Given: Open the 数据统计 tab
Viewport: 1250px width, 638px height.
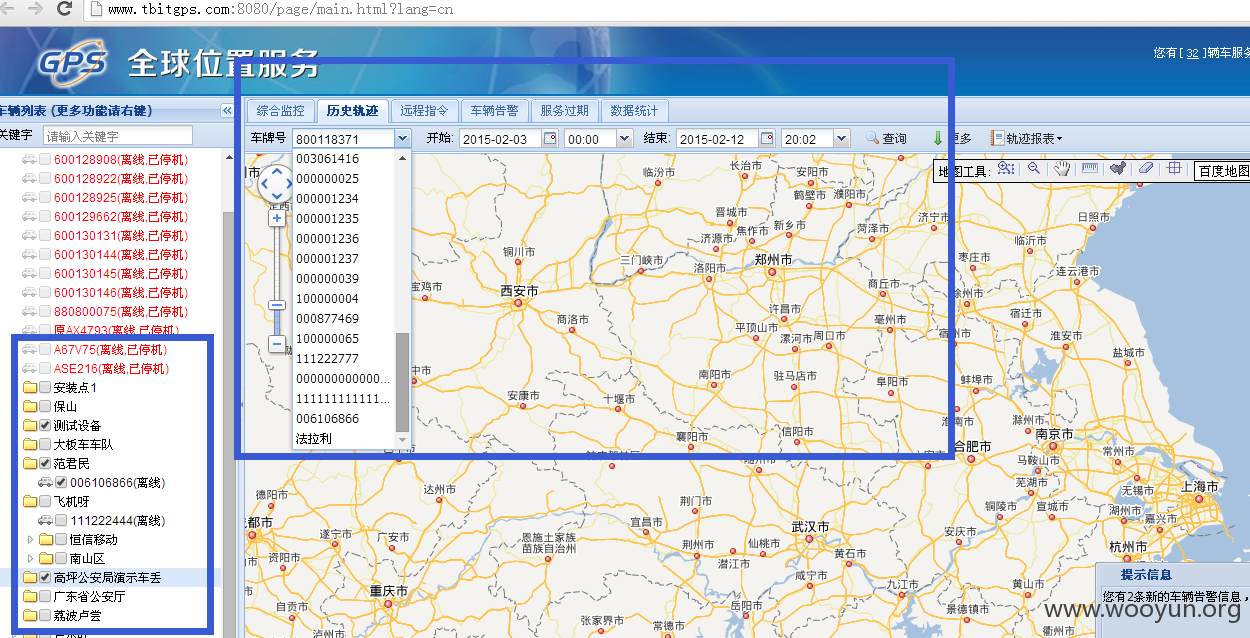Looking at the screenshot, I should pos(634,111).
